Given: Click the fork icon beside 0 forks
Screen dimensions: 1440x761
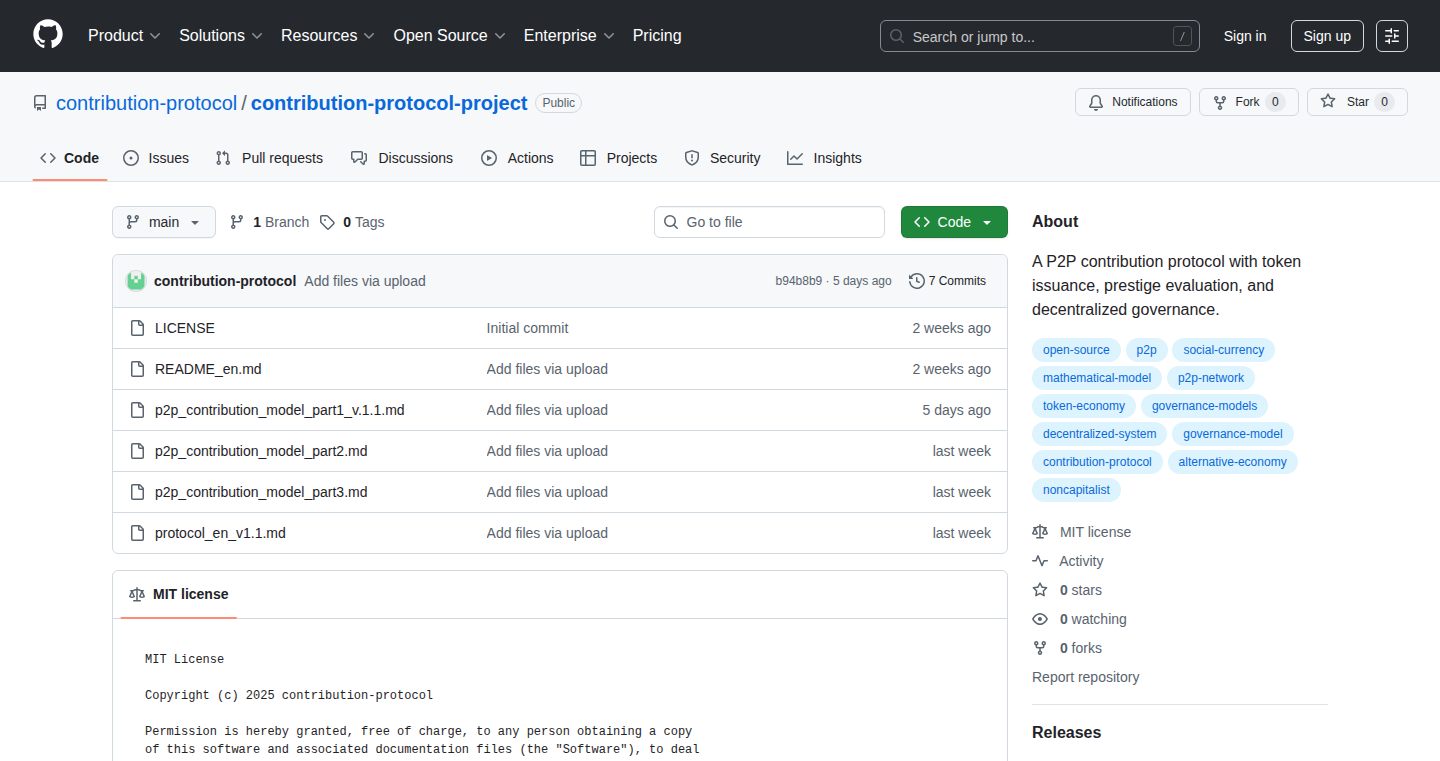Looking at the screenshot, I should (1040, 648).
